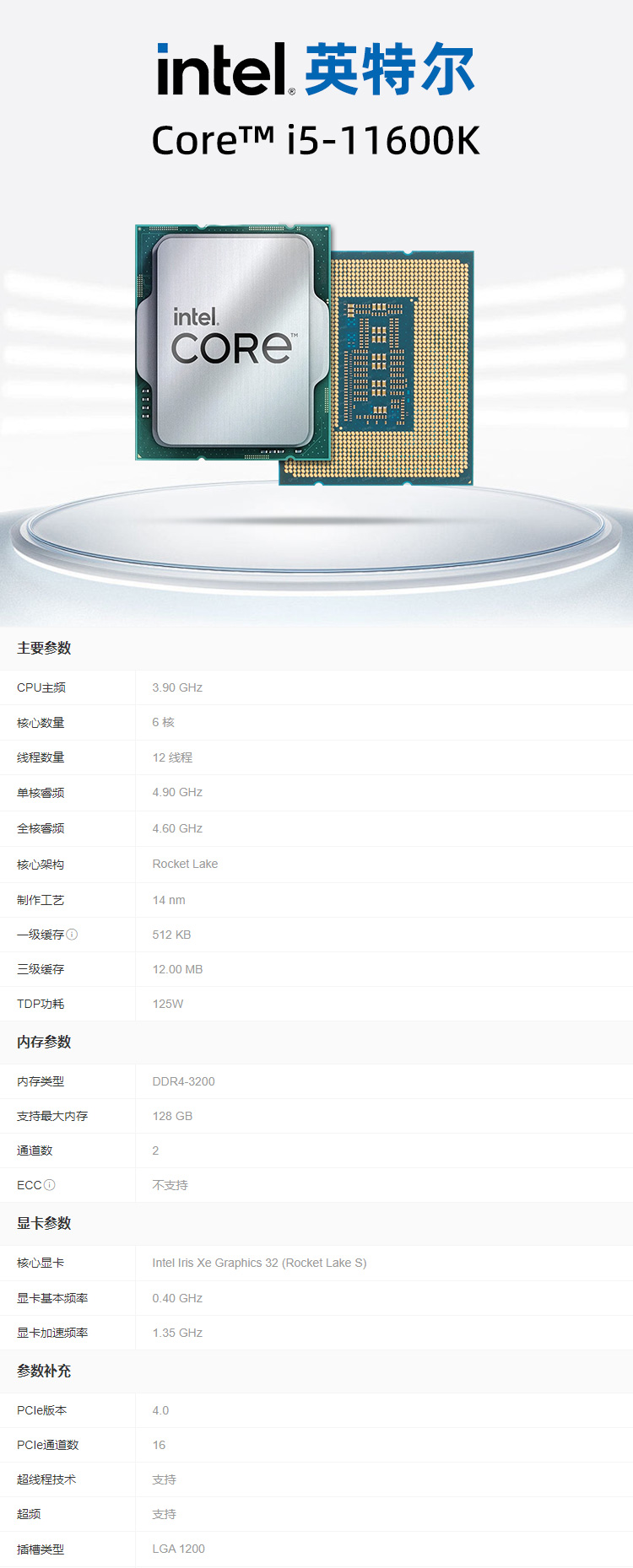Select the PCIe版本 label

pyautogui.click(x=41, y=1410)
